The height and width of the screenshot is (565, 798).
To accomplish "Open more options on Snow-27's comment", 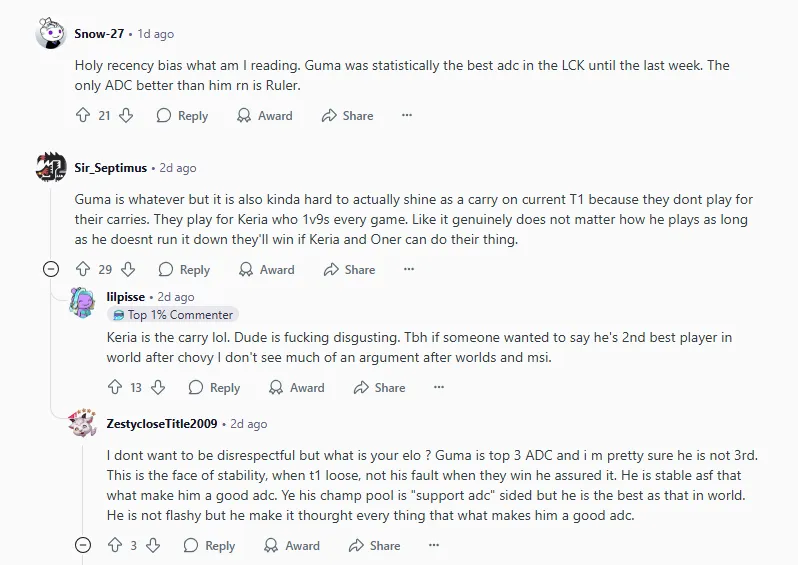I will [407, 116].
